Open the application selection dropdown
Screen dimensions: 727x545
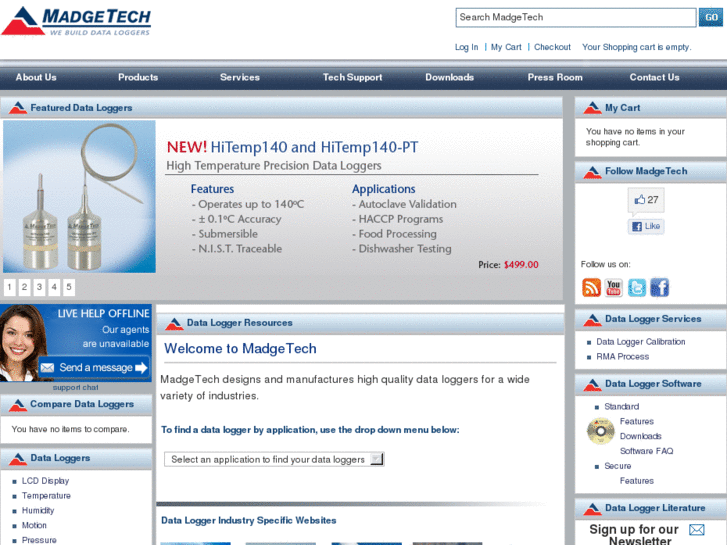(x=274, y=460)
